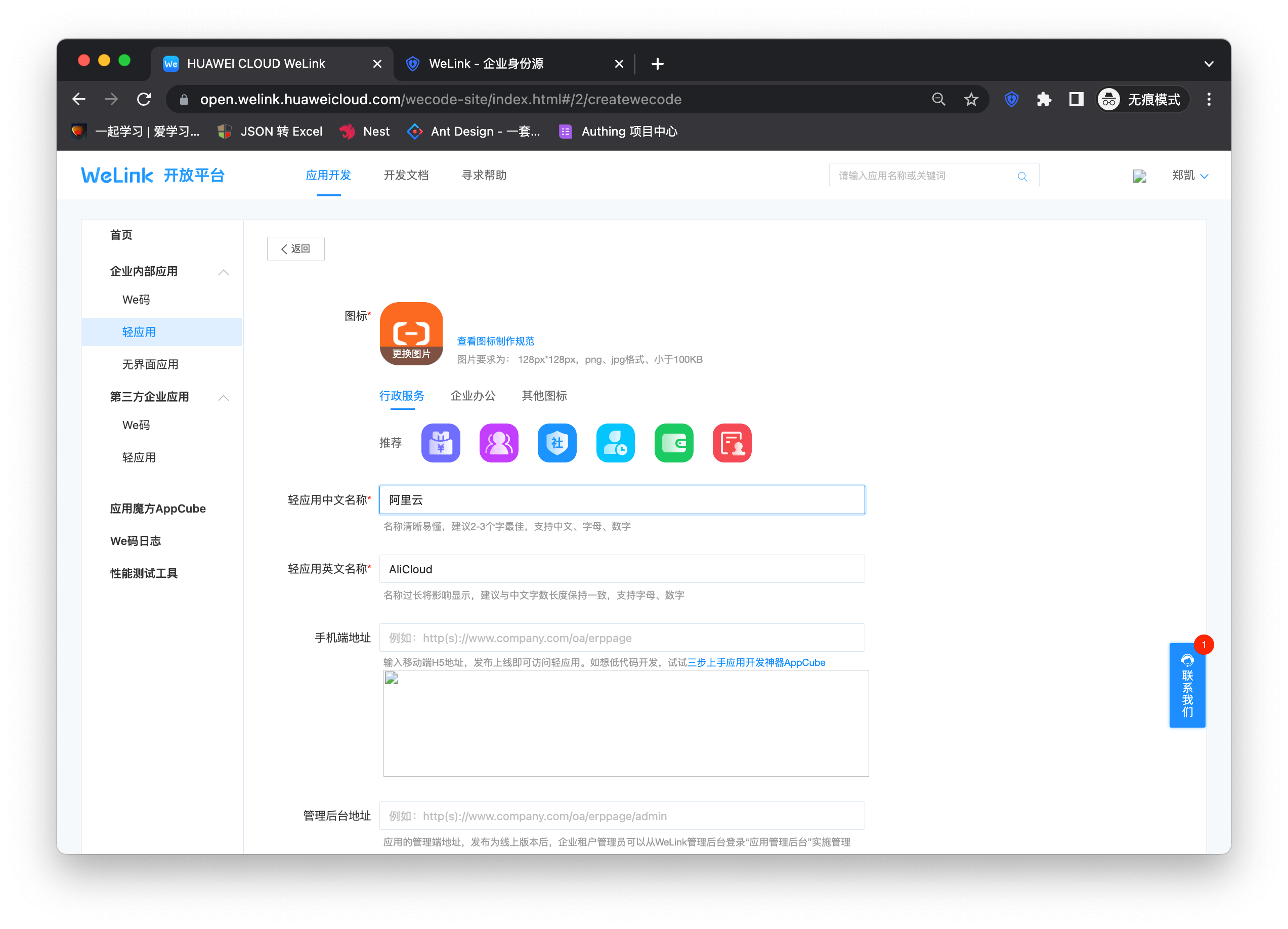This screenshot has height=929, width=1288.
Task: Collapse the 第三方企业应用 section
Action: pyautogui.click(x=224, y=398)
